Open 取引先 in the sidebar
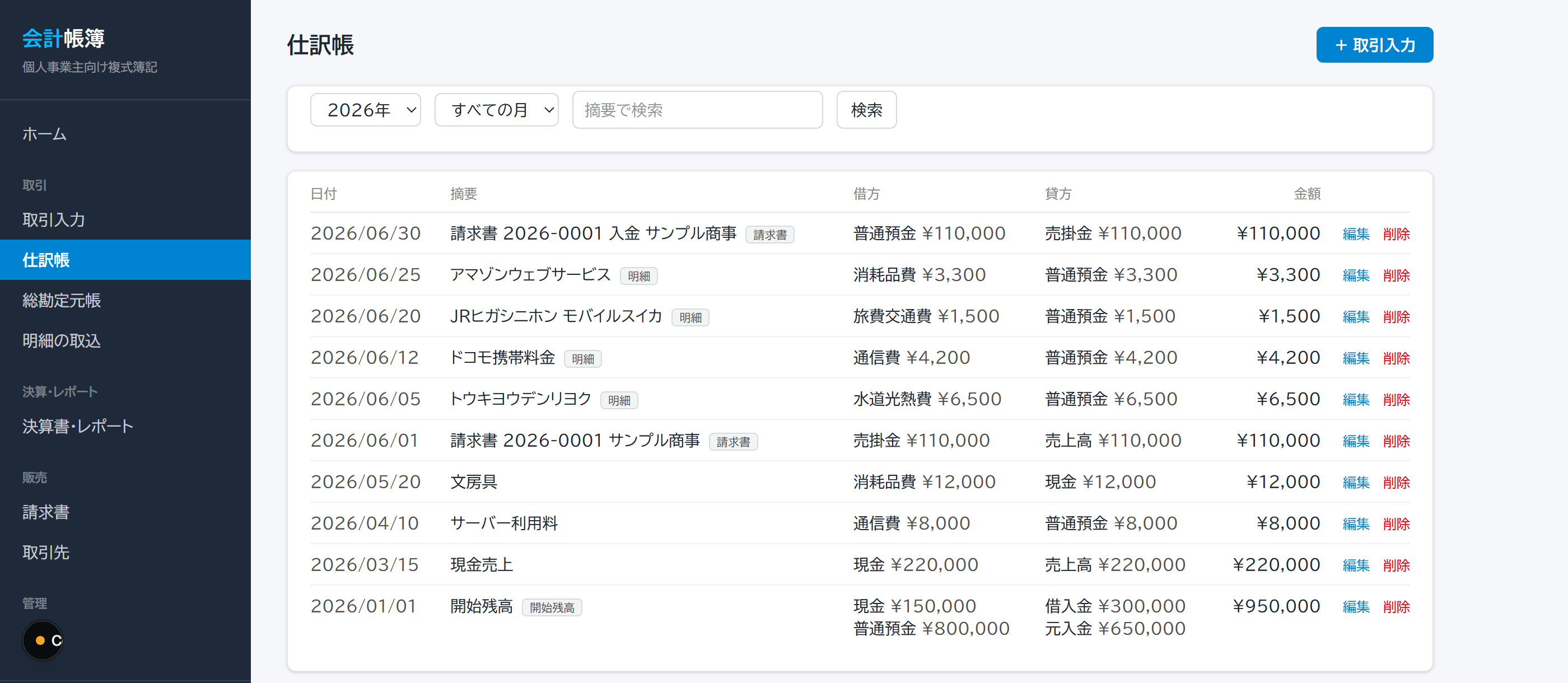This screenshot has height=683, width=1568. tap(125, 552)
